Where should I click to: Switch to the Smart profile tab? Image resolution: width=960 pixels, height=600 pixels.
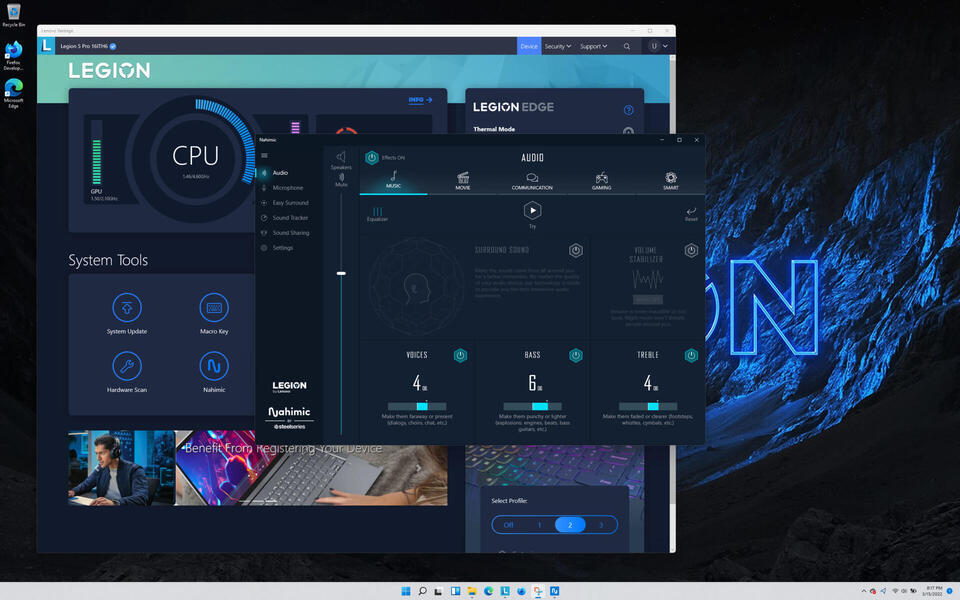[671, 181]
